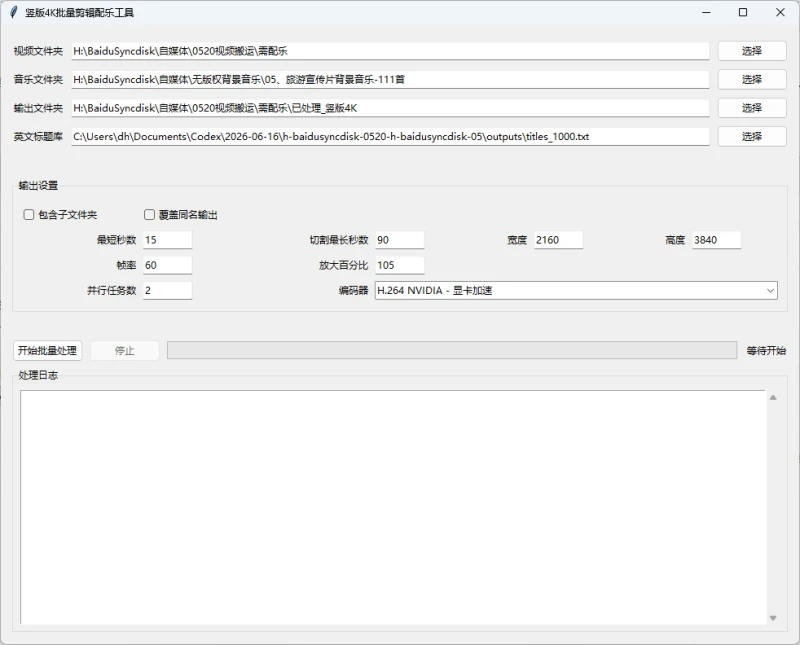The image size is (800, 645).
Task: Maximize the window
Action: (x=743, y=12)
